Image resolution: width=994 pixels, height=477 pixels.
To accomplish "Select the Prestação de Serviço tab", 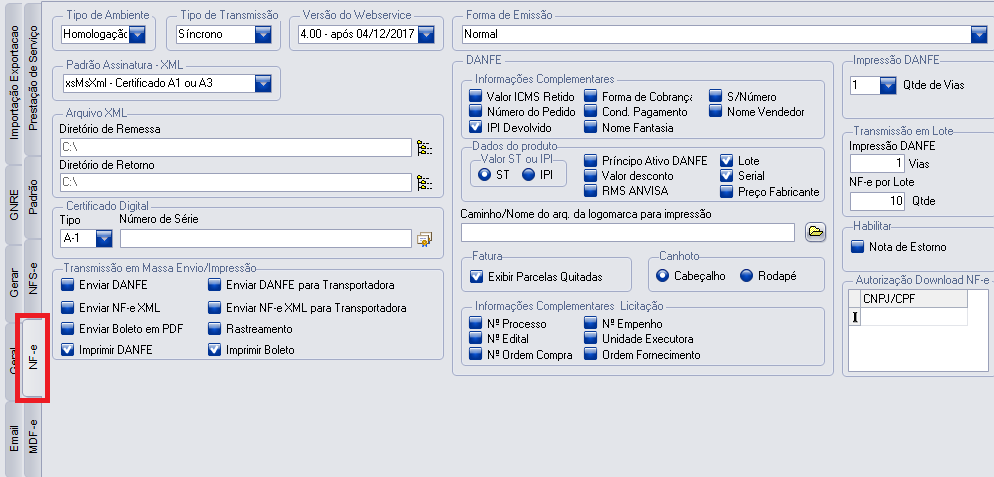I will [x=34, y=75].
